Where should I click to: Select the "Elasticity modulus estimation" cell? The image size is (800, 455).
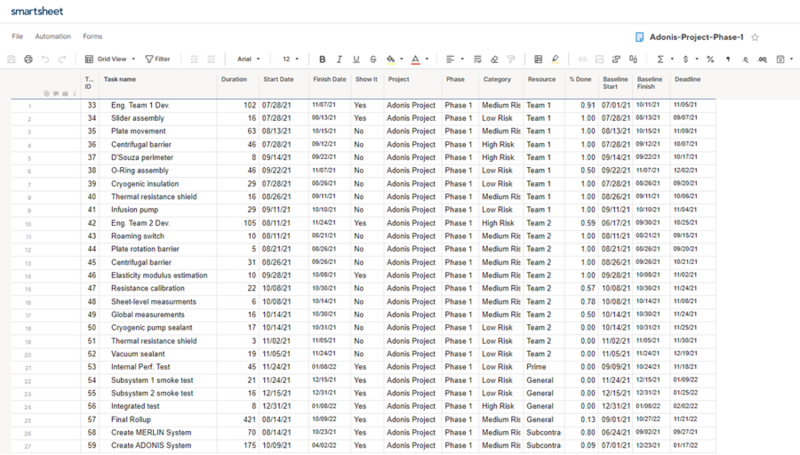click(x=159, y=275)
